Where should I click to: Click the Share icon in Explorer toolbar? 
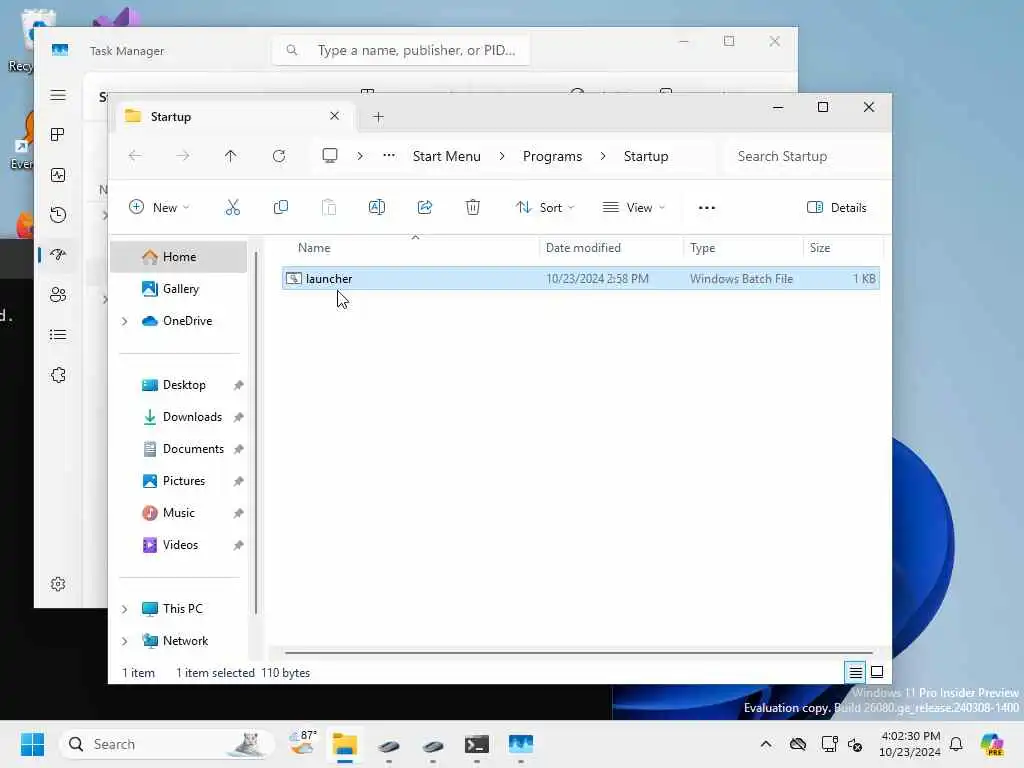point(424,208)
